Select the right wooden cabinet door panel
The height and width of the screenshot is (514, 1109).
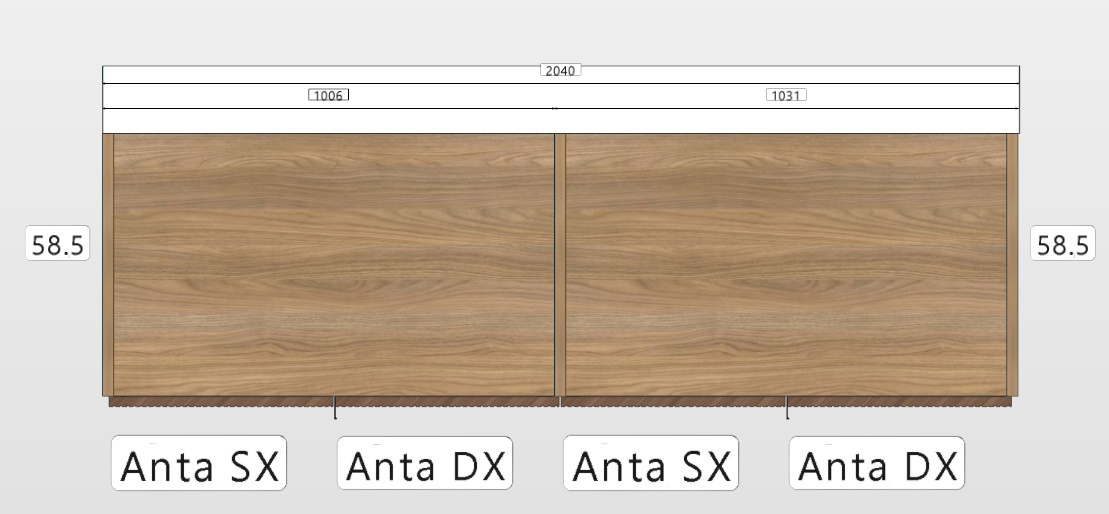coord(786,264)
